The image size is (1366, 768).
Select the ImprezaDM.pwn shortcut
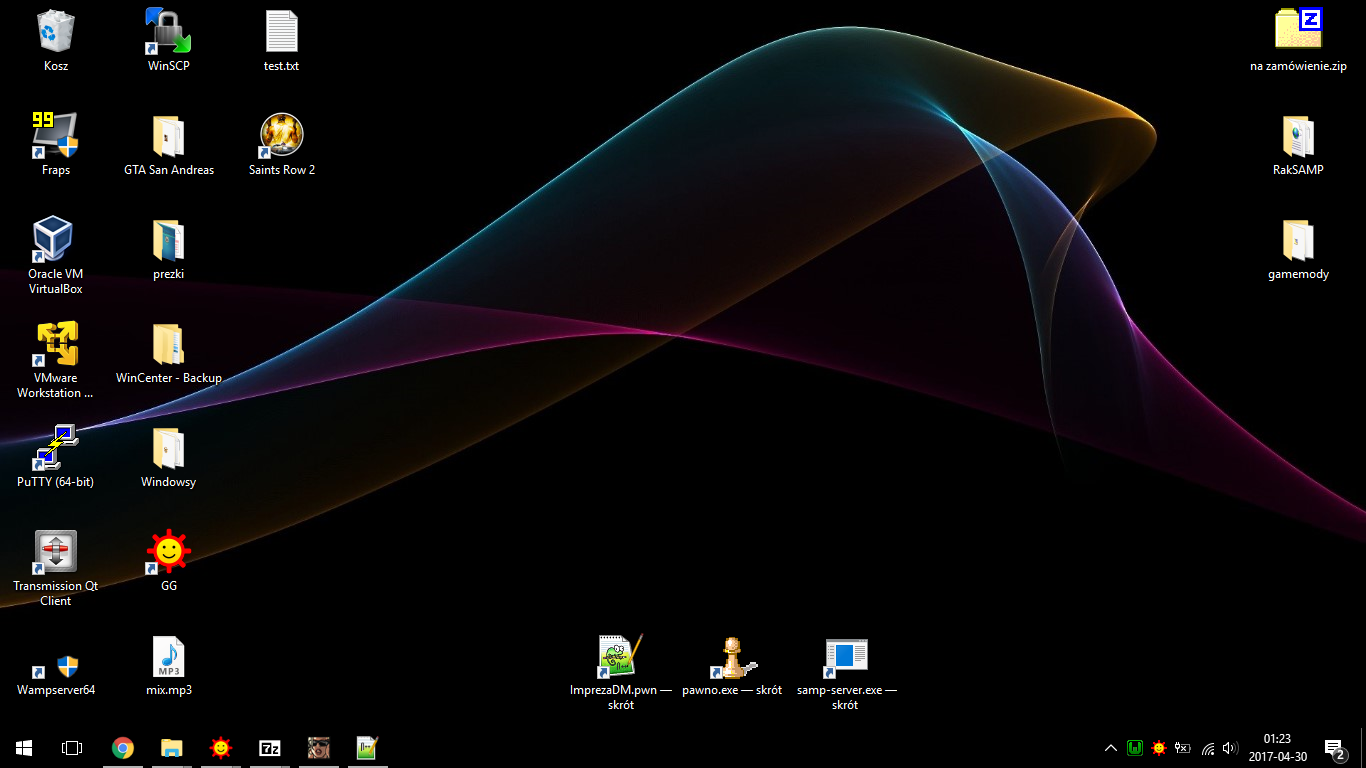click(x=620, y=657)
